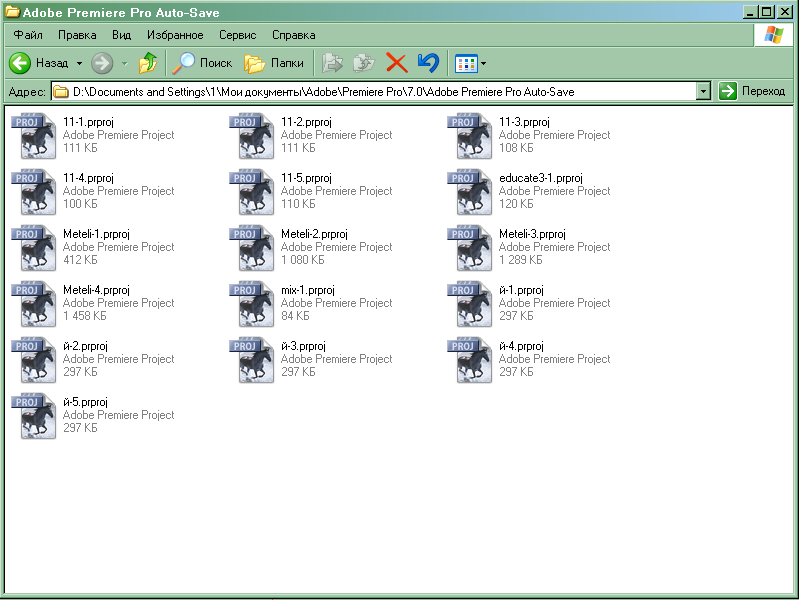The image size is (799, 600).
Task: Click file name text 11-3.prproj
Action: [x=524, y=122]
